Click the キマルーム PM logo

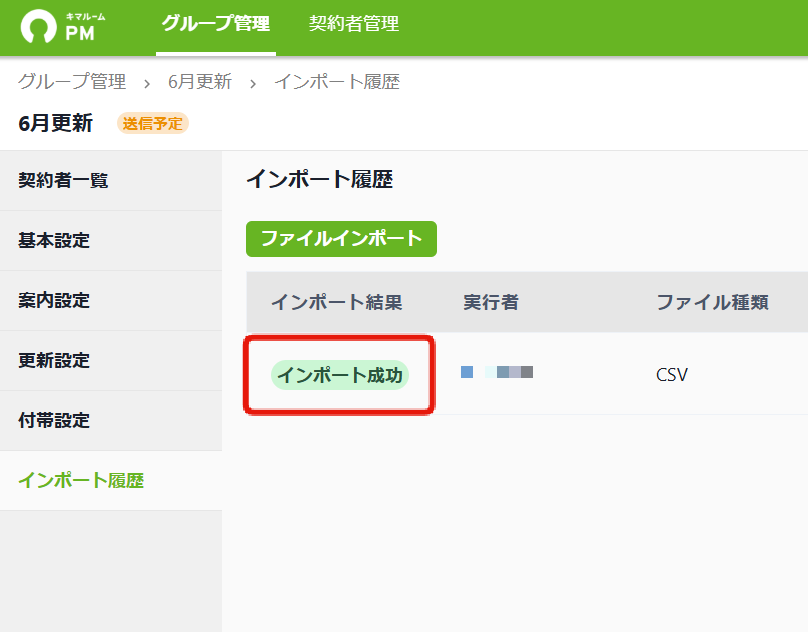coord(63,27)
